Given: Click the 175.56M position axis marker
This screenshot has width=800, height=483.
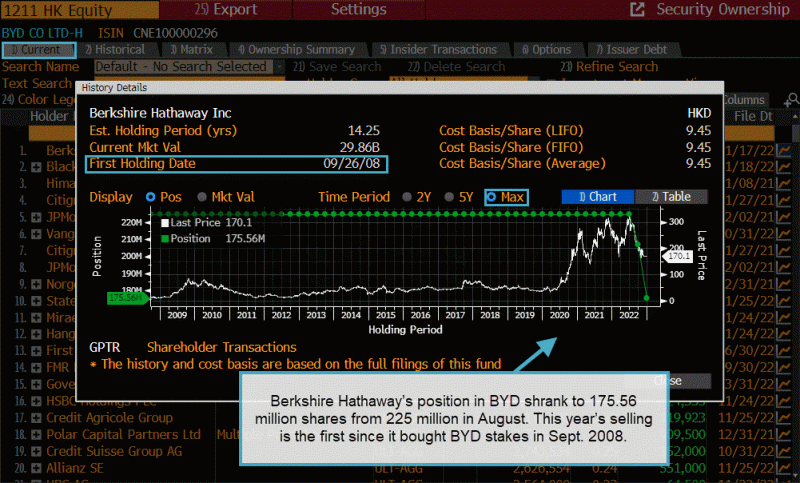Looking at the screenshot, I should coord(126,298).
